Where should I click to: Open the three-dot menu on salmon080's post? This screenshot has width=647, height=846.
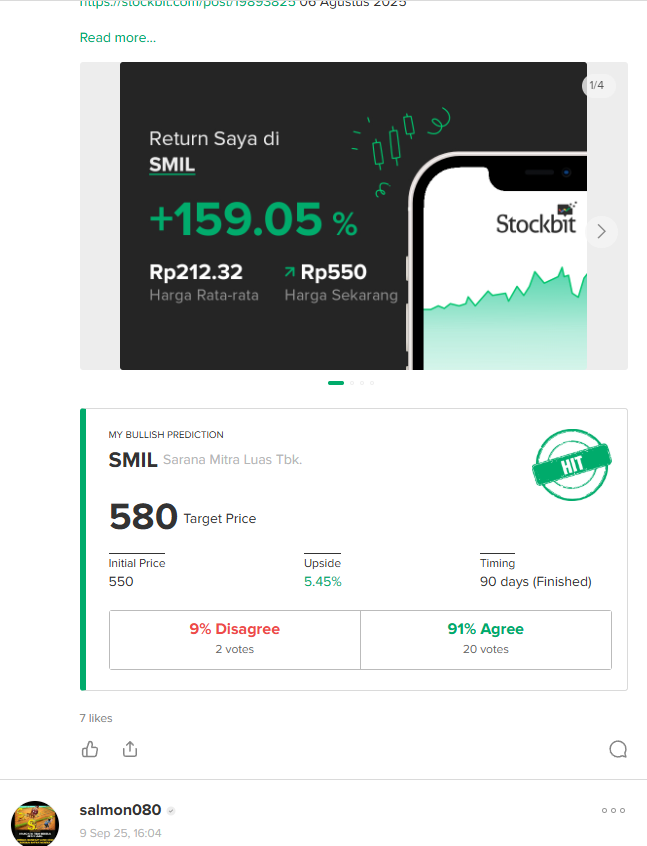pos(613,810)
